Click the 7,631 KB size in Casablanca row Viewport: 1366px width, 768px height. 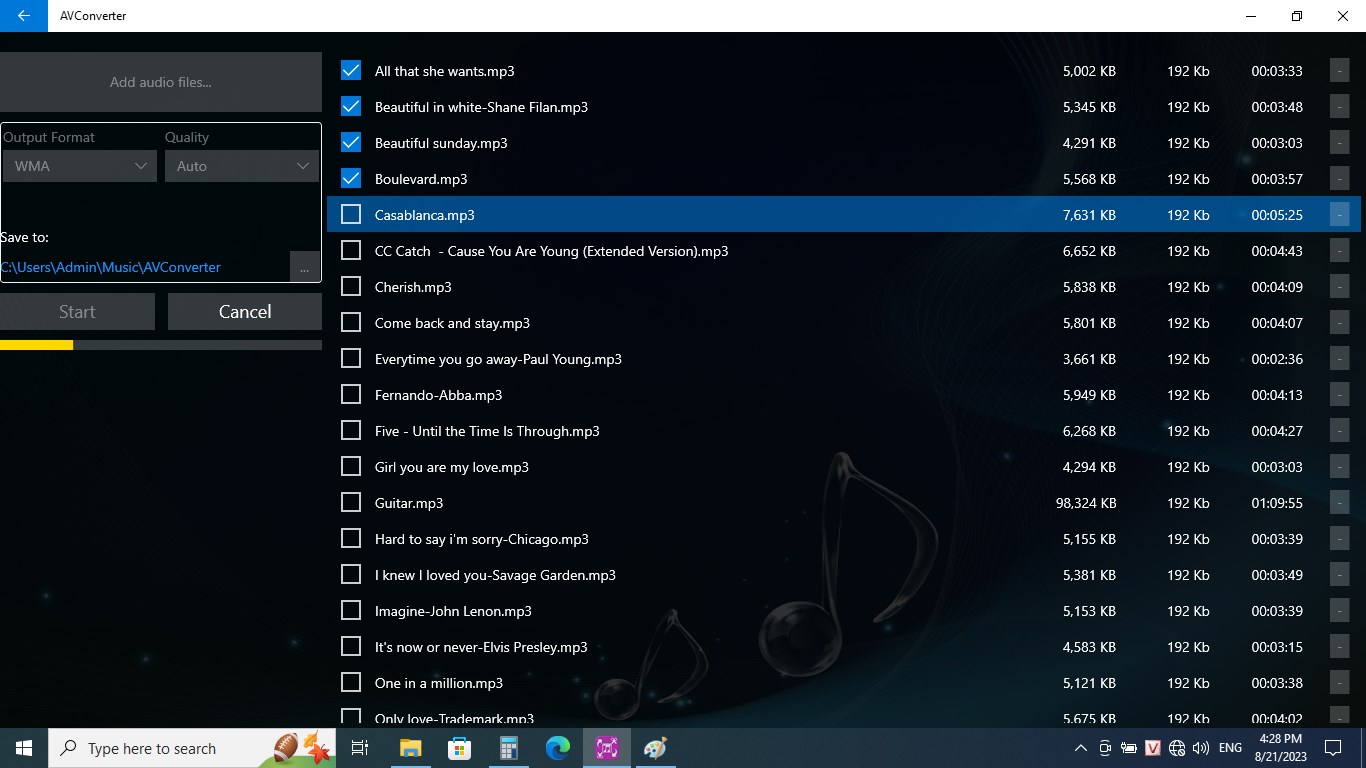[x=1089, y=215]
